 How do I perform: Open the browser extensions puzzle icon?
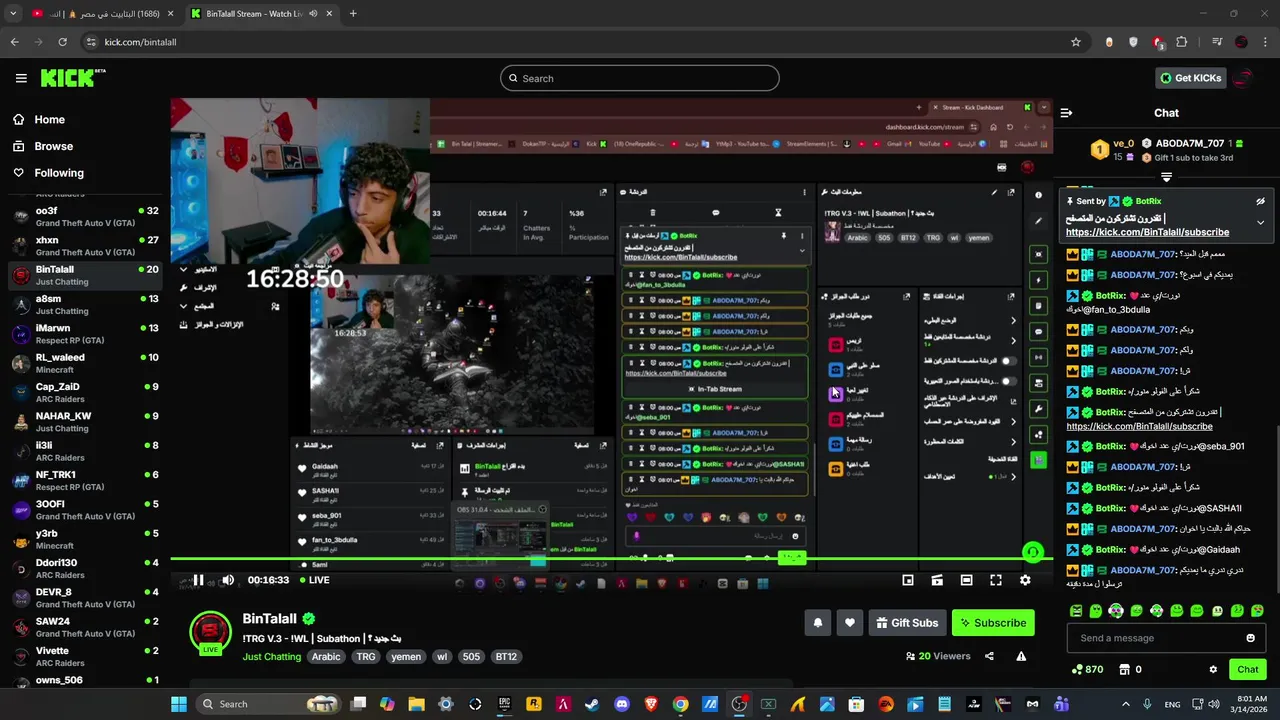[1182, 42]
